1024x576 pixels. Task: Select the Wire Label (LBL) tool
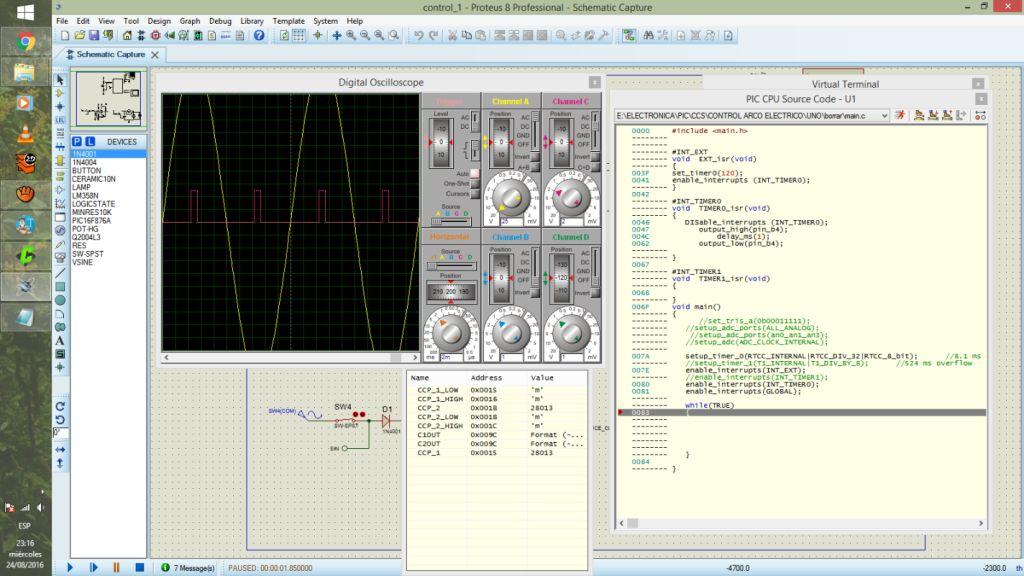[x=60, y=121]
